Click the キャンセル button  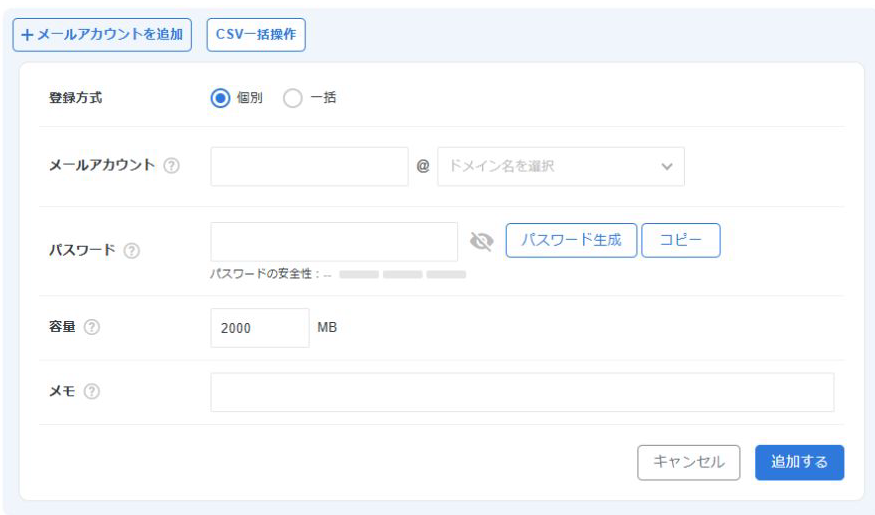689,462
